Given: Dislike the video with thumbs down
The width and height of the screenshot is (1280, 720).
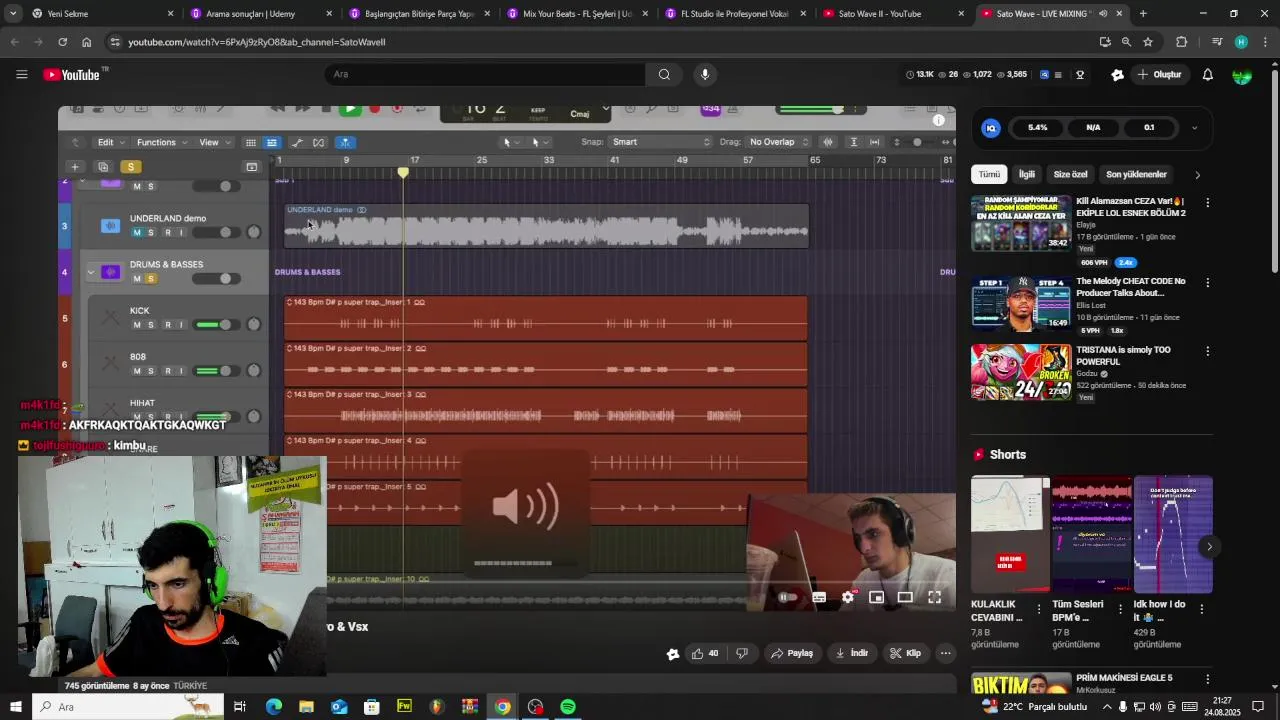Looking at the screenshot, I should [742, 654].
